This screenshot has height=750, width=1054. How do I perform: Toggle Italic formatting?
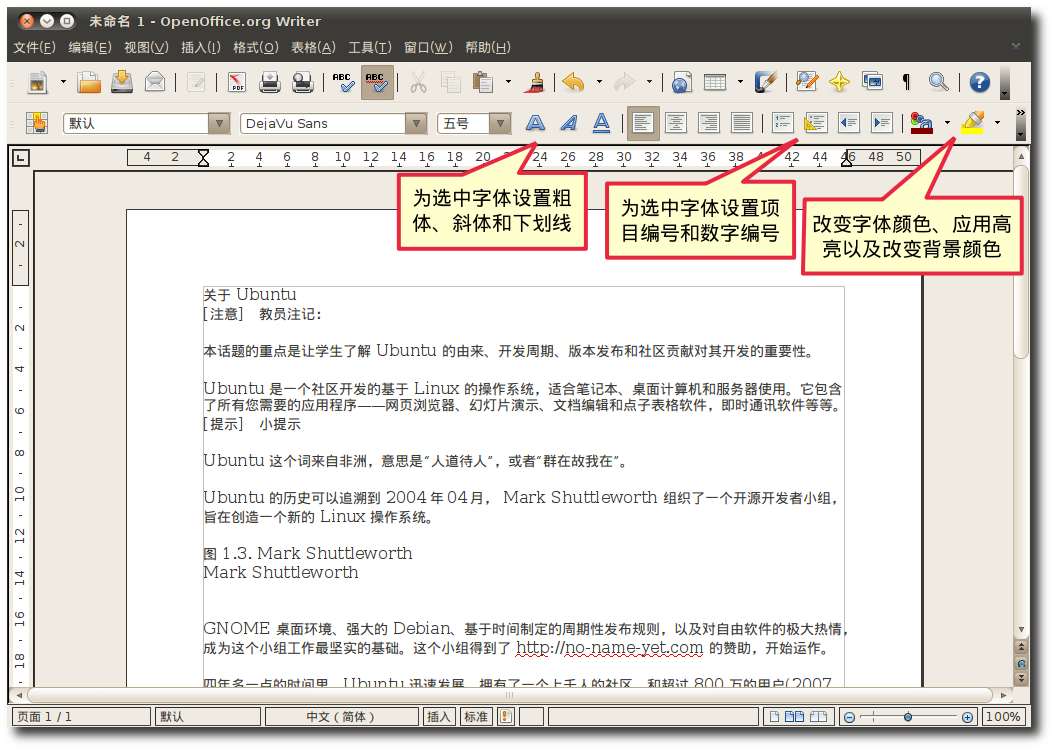tap(569, 123)
